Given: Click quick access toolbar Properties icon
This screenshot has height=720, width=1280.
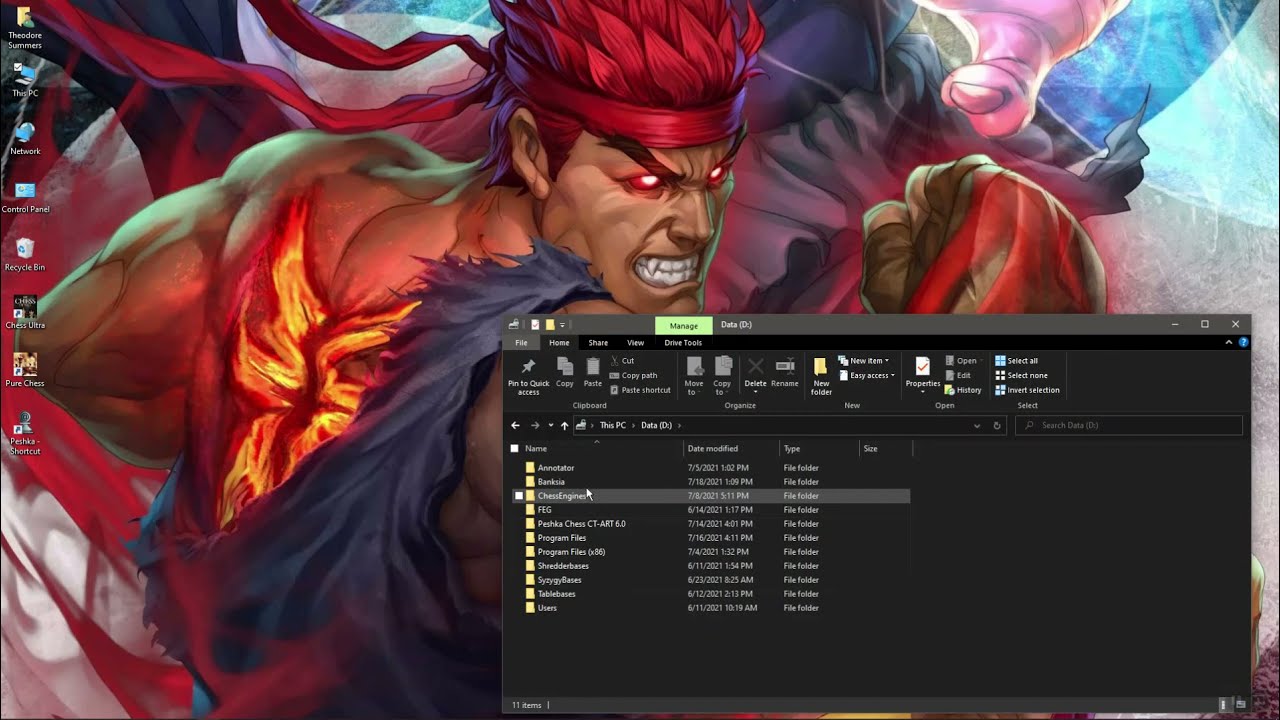Looking at the screenshot, I should coord(536,324).
